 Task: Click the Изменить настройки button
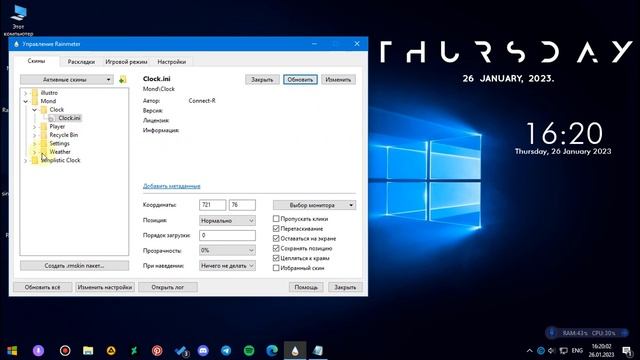[x=105, y=287]
